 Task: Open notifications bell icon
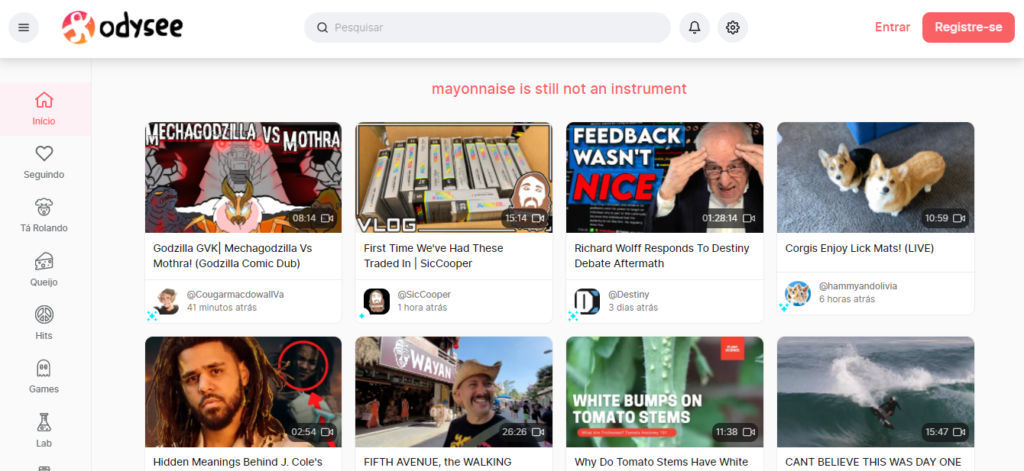pyautogui.click(x=695, y=27)
